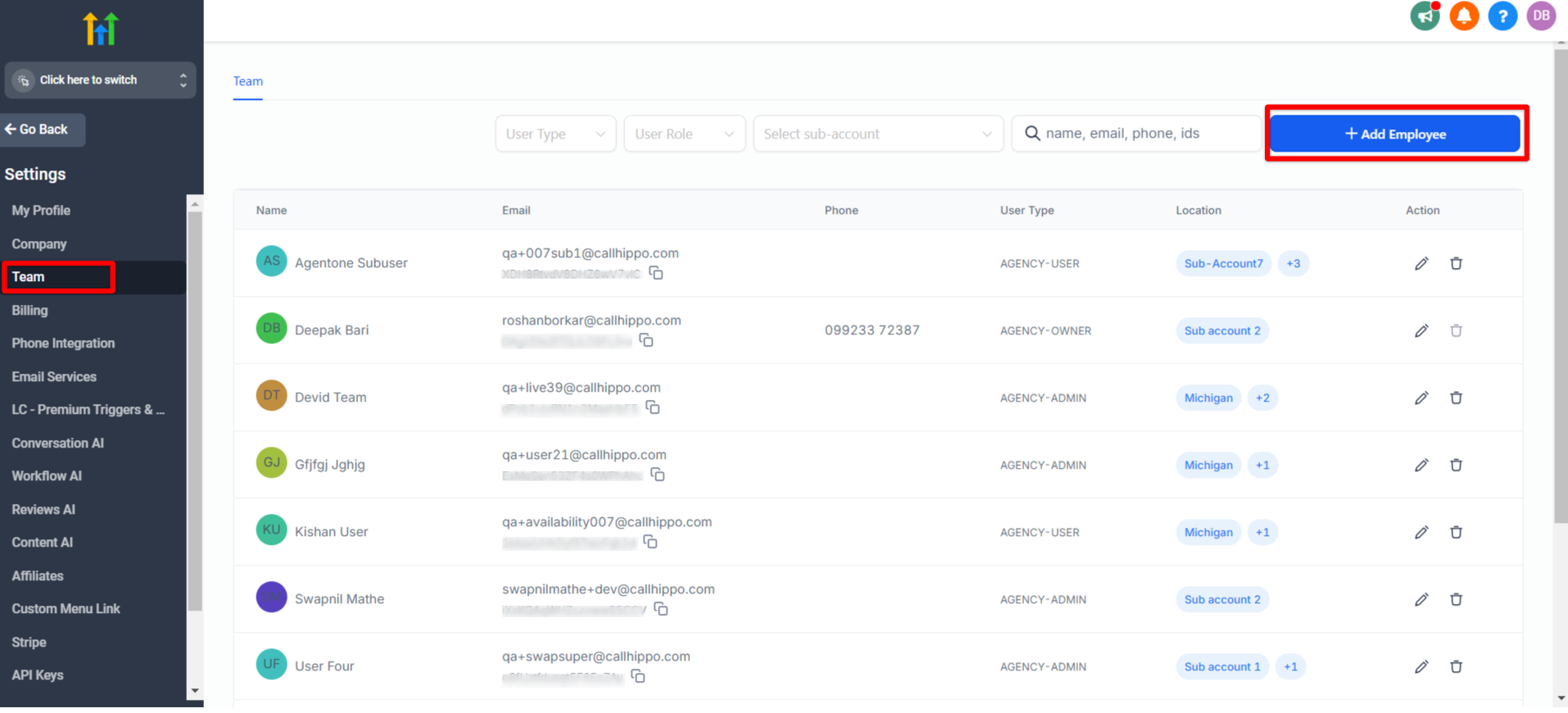Screen dimensions: 1568x713
Task: Delete User Four with trash icon
Action: (1456, 666)
